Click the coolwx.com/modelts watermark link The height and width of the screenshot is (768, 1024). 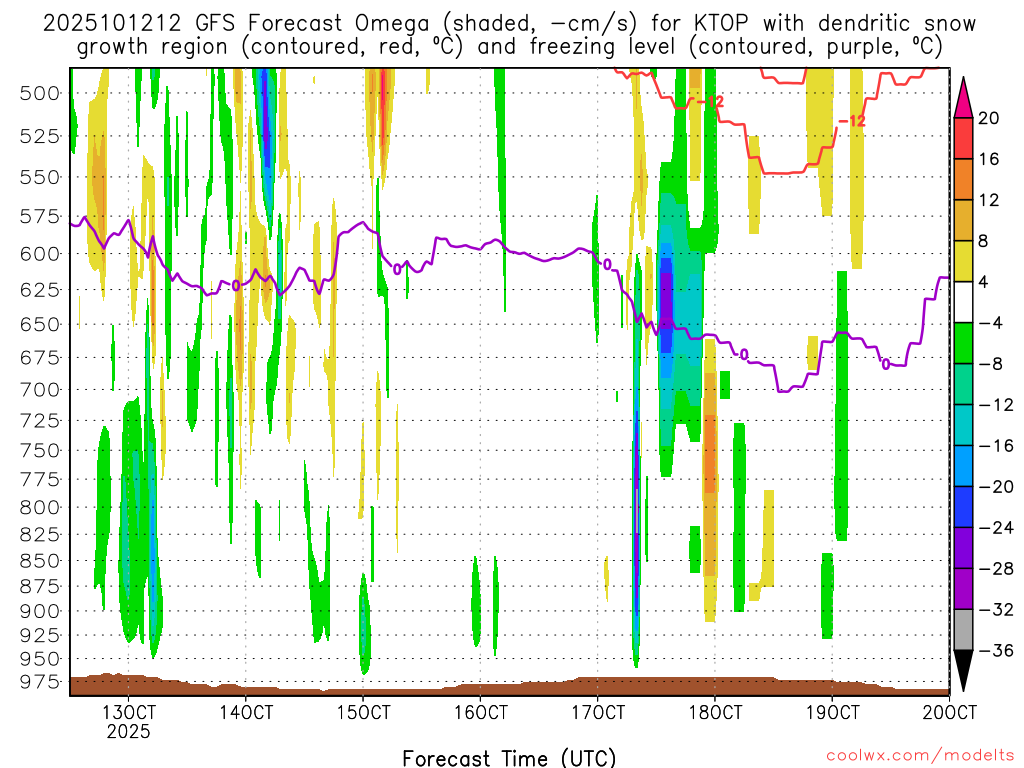coord(920,755)
